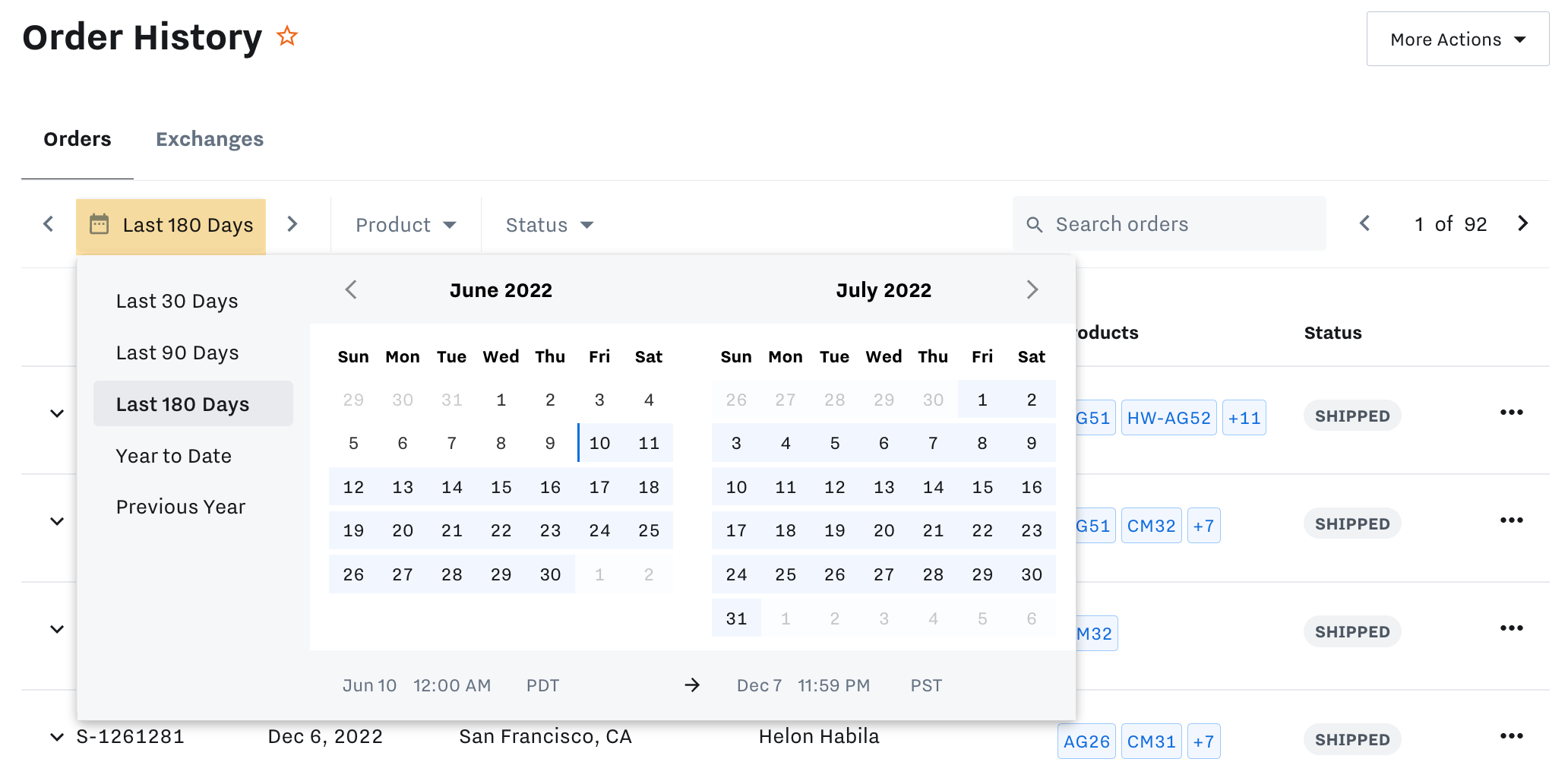Expand the order row S-1261281
The width and height of the screenshot is (1568, 781).
click(x=57, y=735)
